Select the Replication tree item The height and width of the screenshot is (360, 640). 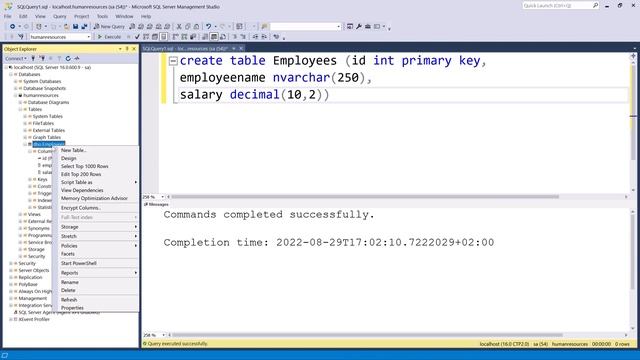pyautogui.click(x=30, y=277)
